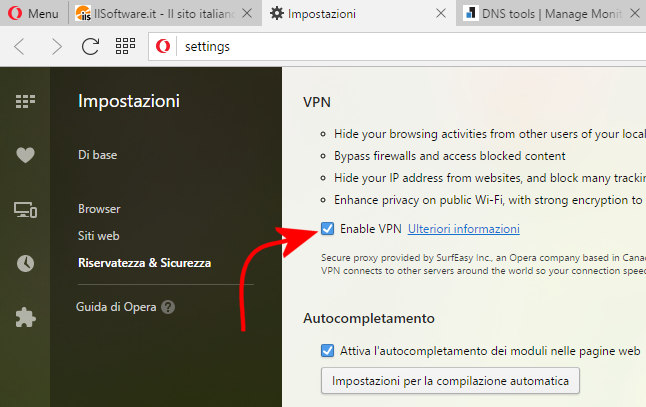The height and width of the screenshot is (407, 646).
Task: Focus the address bar showing settings
Action: tap(408, 47)
